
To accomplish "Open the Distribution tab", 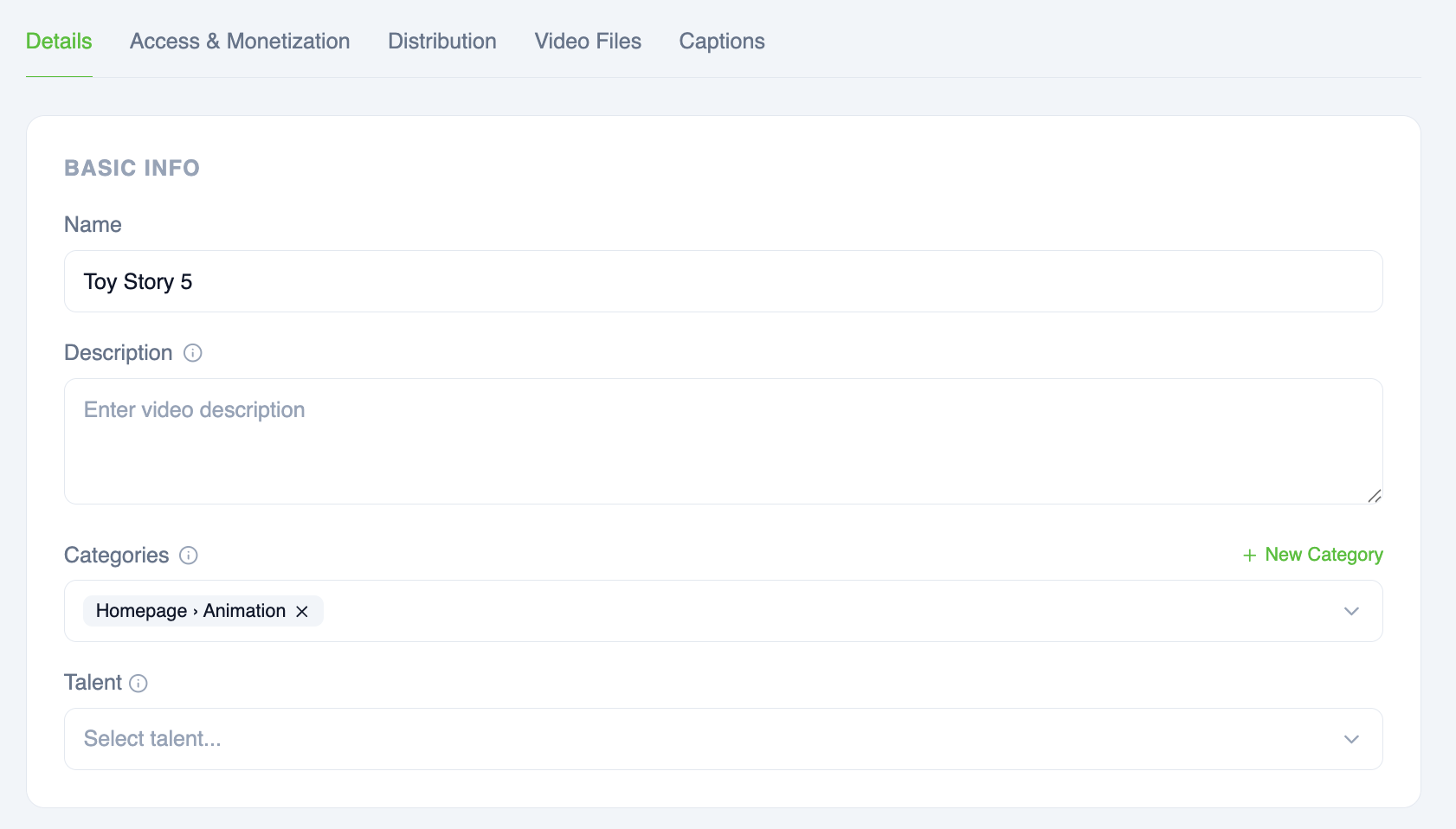I will [x=442, y=42].
